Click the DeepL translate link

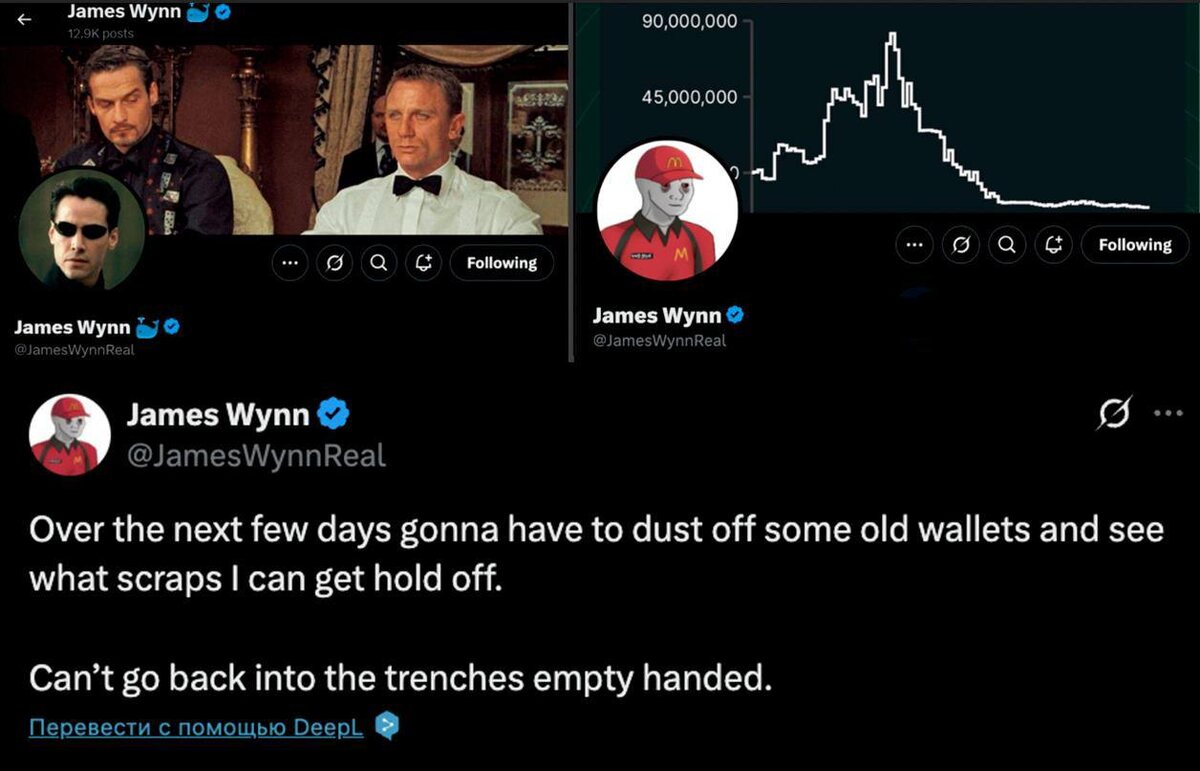[196, 726]
